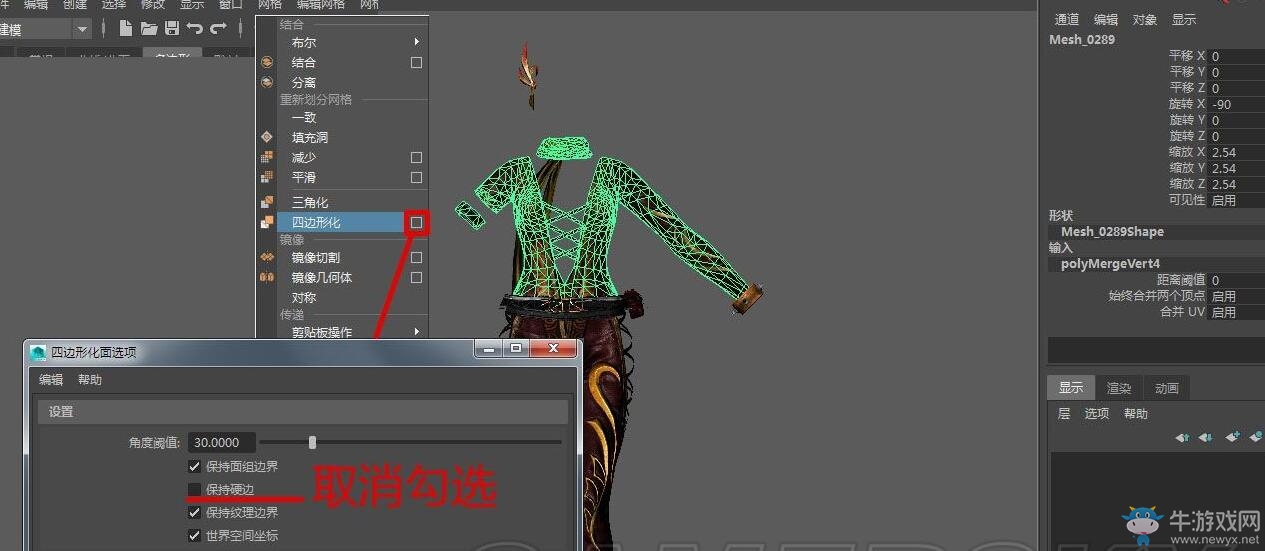Image resolution: width=1265 pixels, height=551 pixels.
Task: Click the Open Scene folder icon
Action: coord(149,28)
